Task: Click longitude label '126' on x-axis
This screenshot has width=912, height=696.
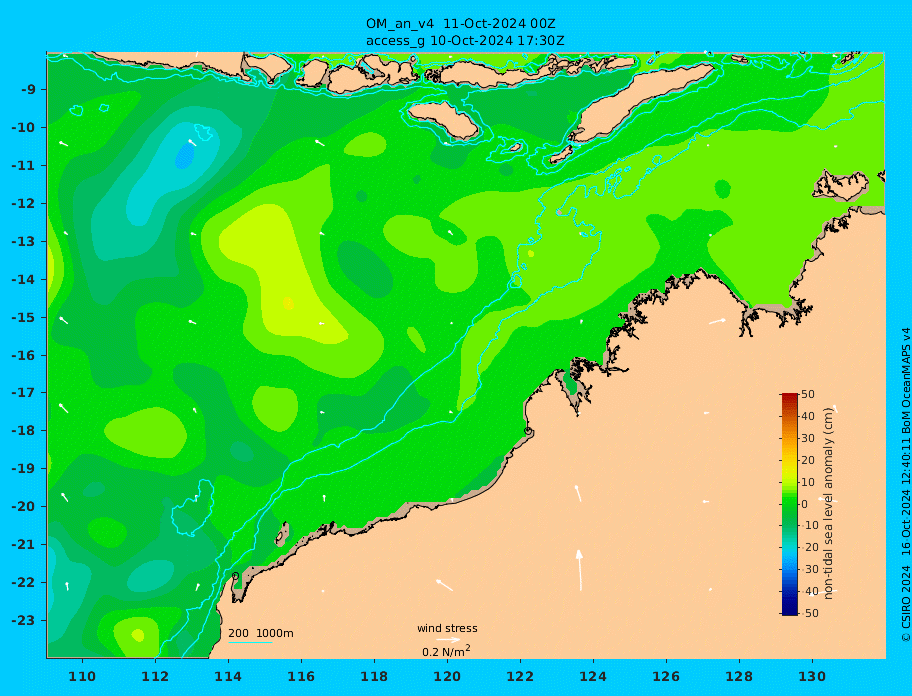Action: point(666,676)
